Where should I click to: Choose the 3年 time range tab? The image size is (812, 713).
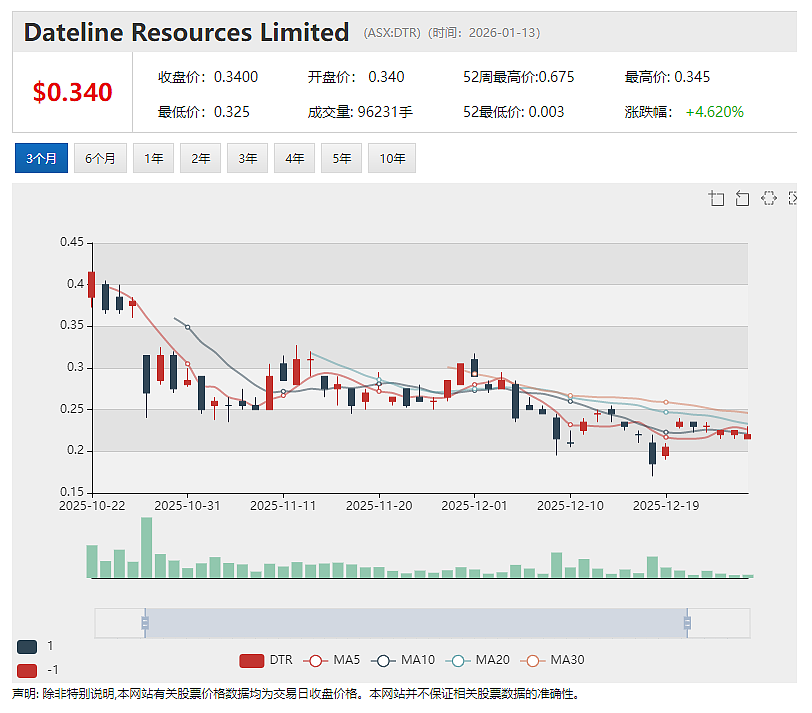pos(248,158)
